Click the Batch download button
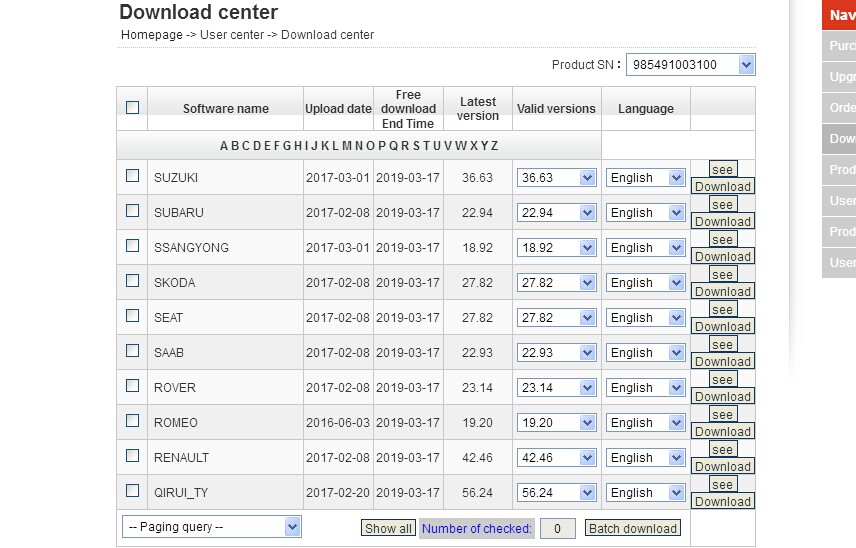The image size is (856, 548). click(x=633, y=528)
